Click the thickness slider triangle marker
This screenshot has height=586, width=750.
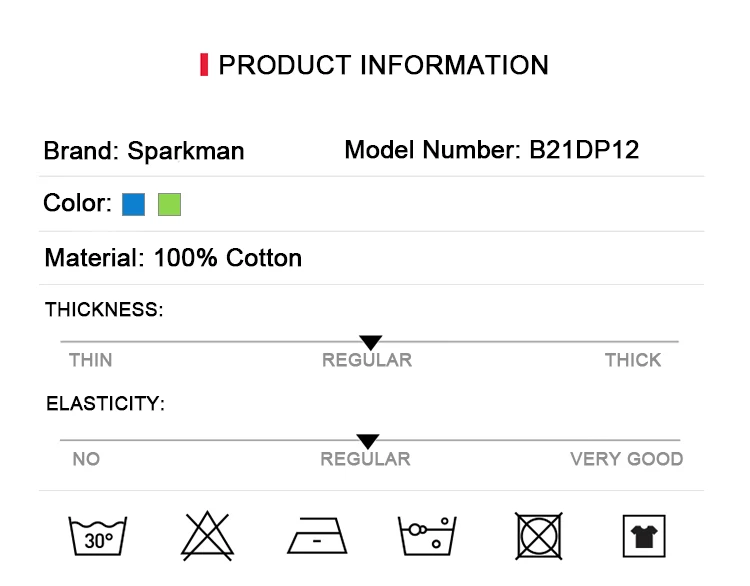371,342
